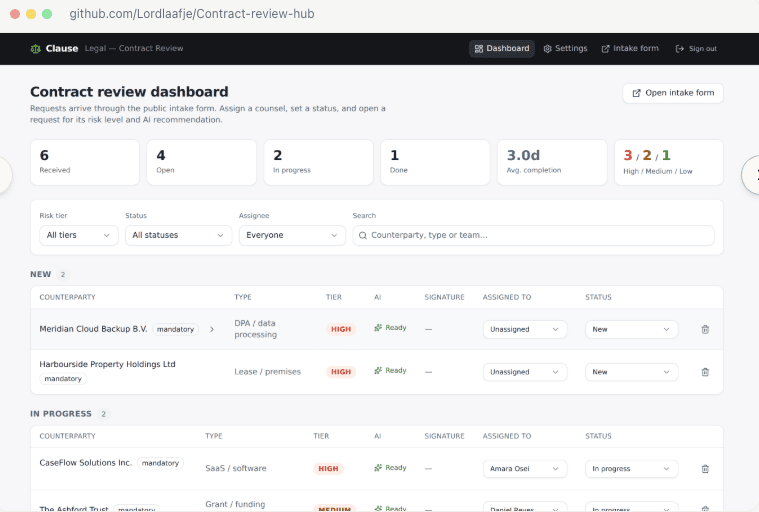This screenshot has height=512, width=759.
Task: Click Sign out in the top bar
Action: [696, 48]
